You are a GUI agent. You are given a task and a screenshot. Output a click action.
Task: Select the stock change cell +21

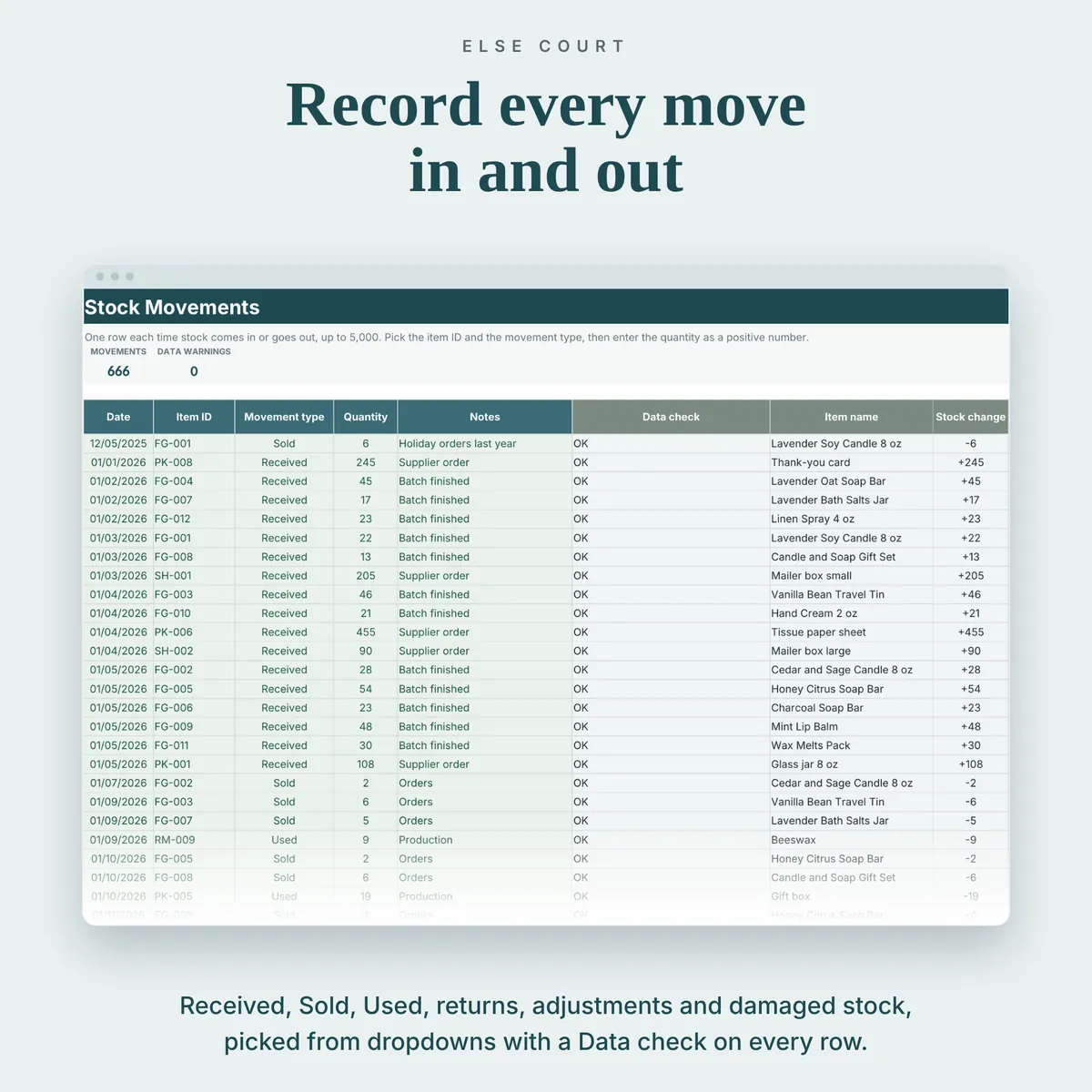971,613
